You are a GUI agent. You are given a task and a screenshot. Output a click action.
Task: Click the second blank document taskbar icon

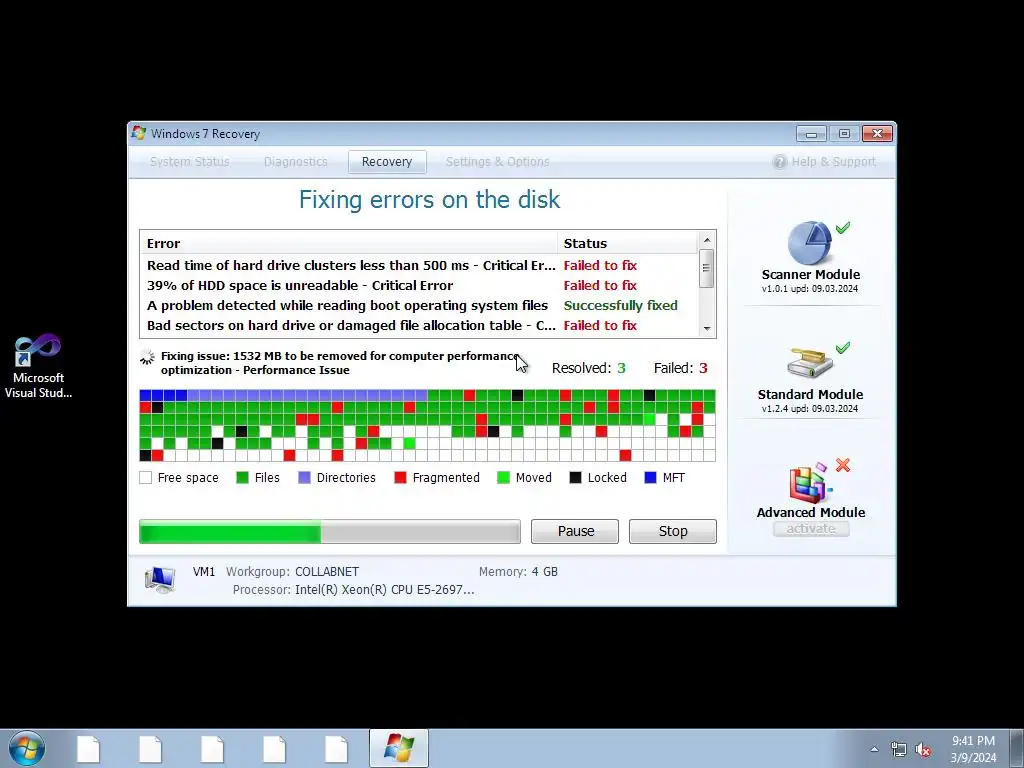150,749
